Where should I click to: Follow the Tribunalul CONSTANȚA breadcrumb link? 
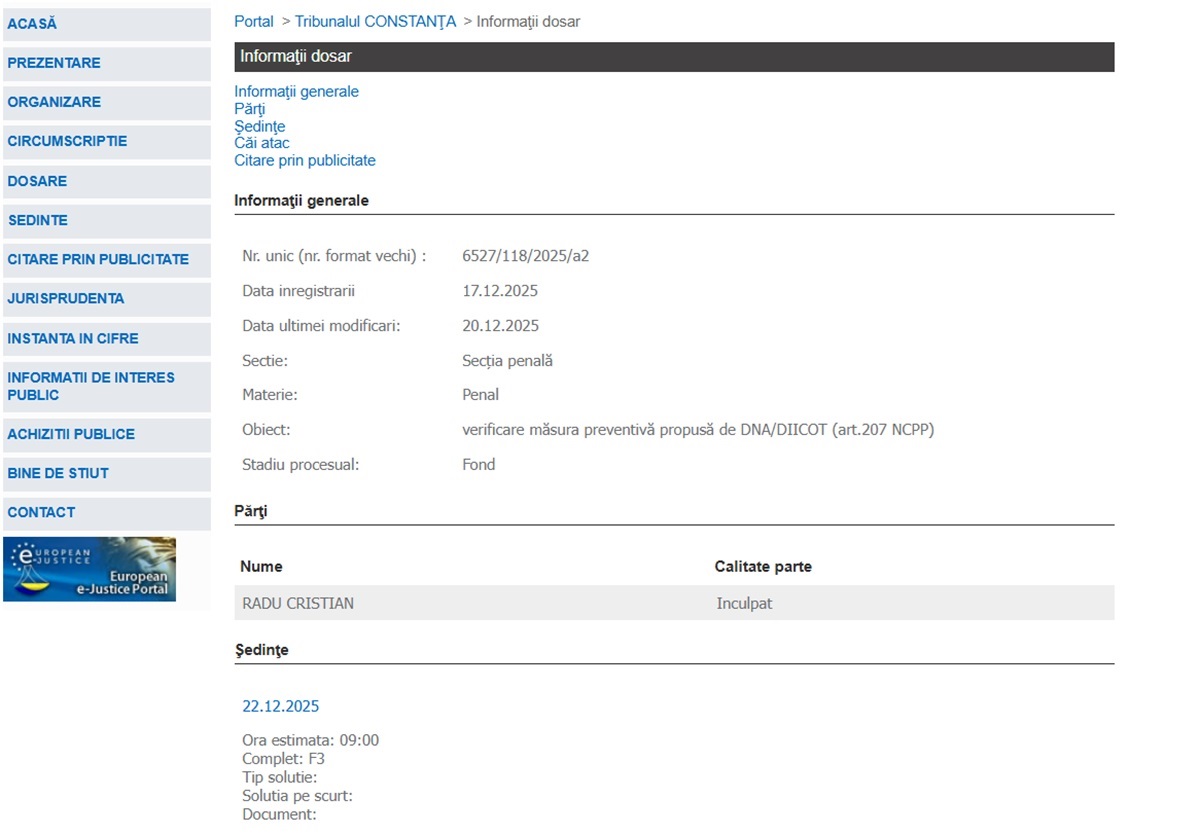pyautogui.click(x=375, y=21)
